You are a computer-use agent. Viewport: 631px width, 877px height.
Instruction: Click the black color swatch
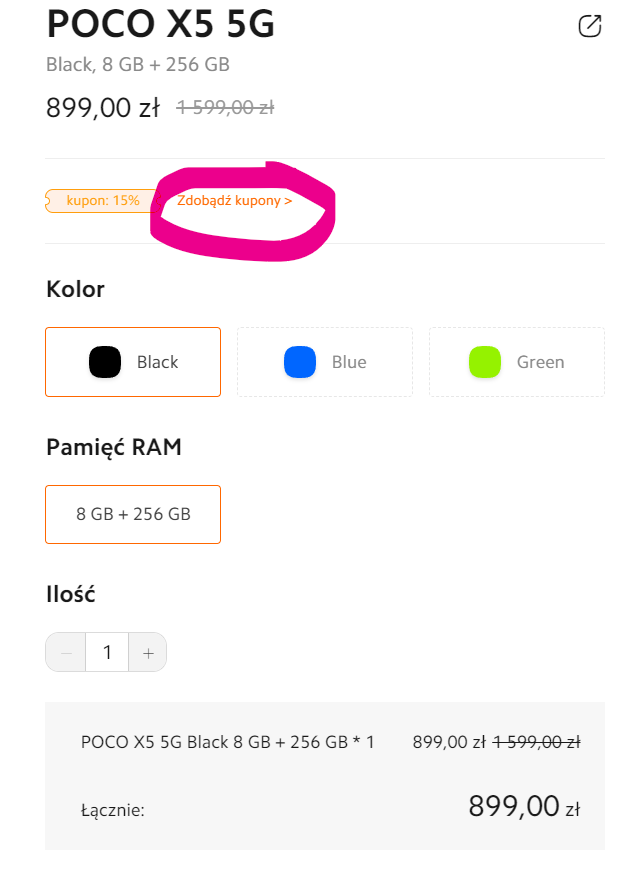(x=105, y=362)
